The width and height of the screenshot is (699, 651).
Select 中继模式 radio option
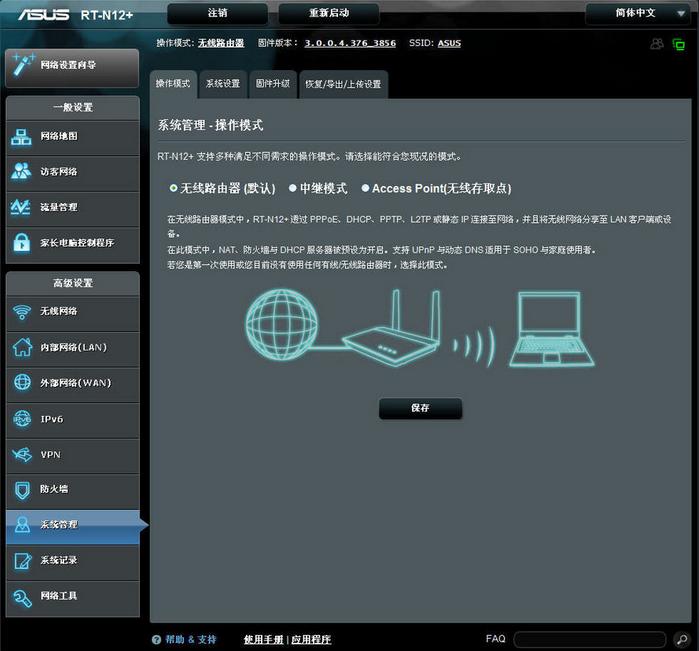(x=292, y=188)
